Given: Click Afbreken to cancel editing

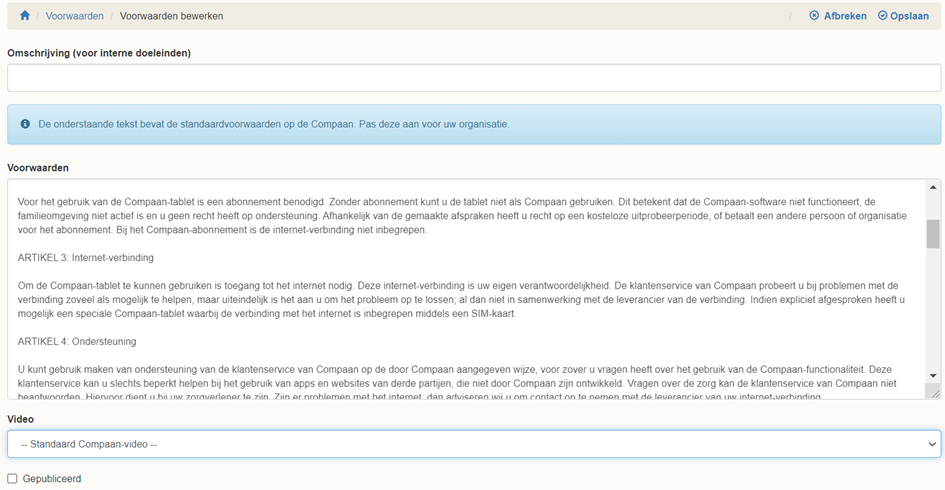Looking at the screenshot, I should 838,16.
